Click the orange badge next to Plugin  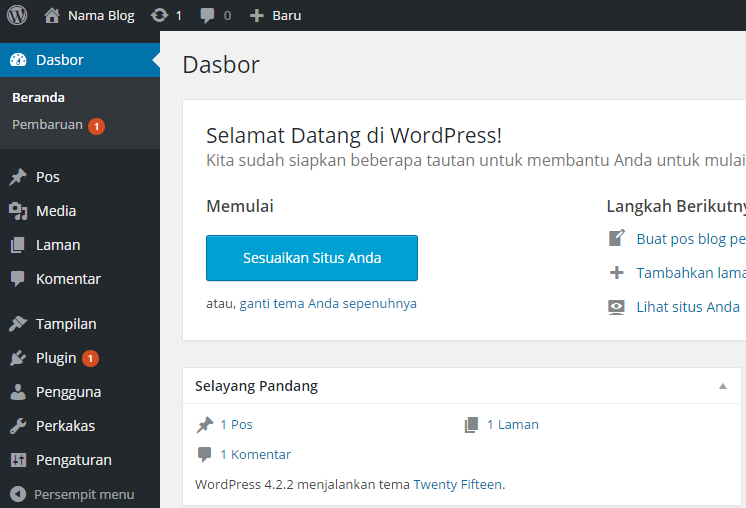90,358
